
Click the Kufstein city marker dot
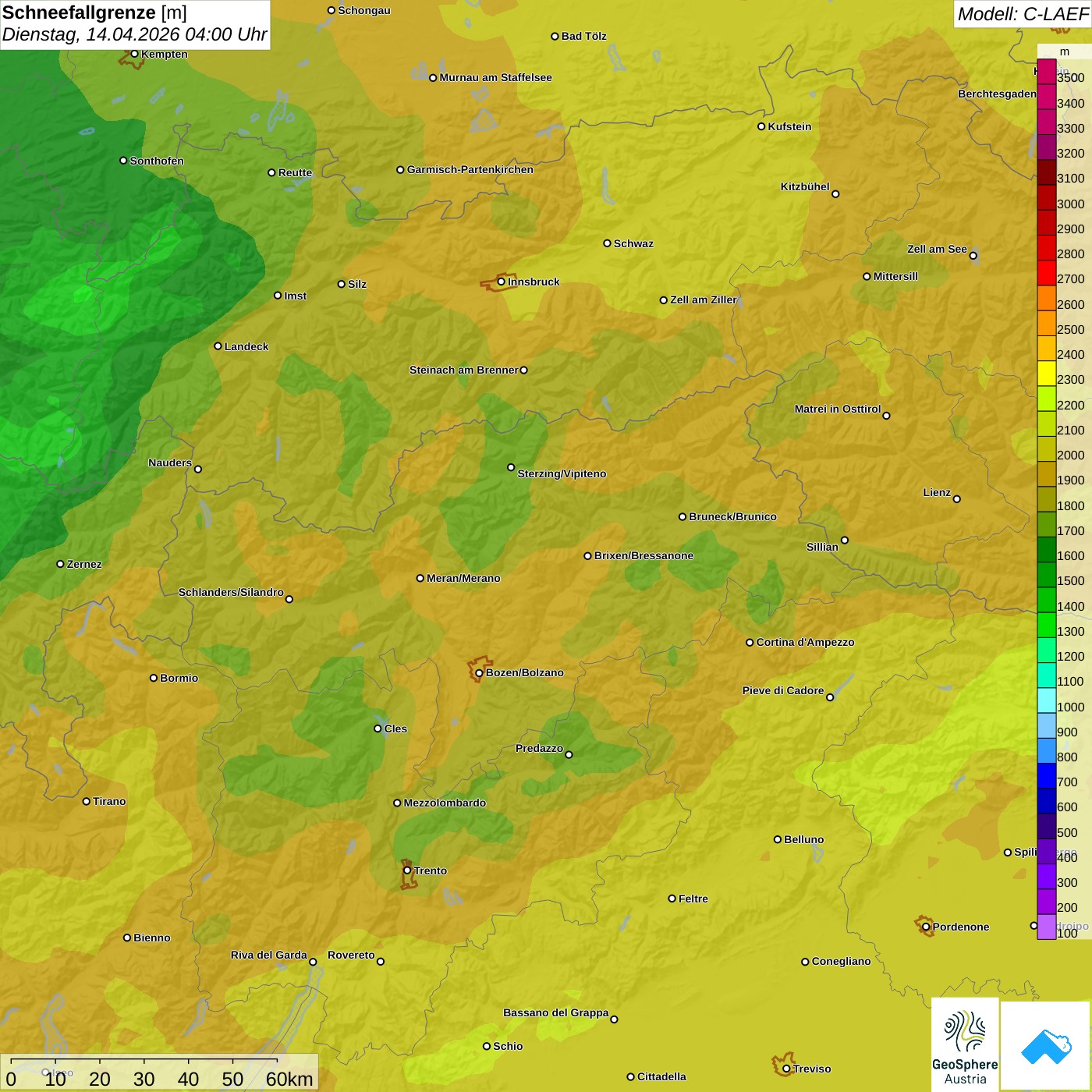tap(762, 126)
